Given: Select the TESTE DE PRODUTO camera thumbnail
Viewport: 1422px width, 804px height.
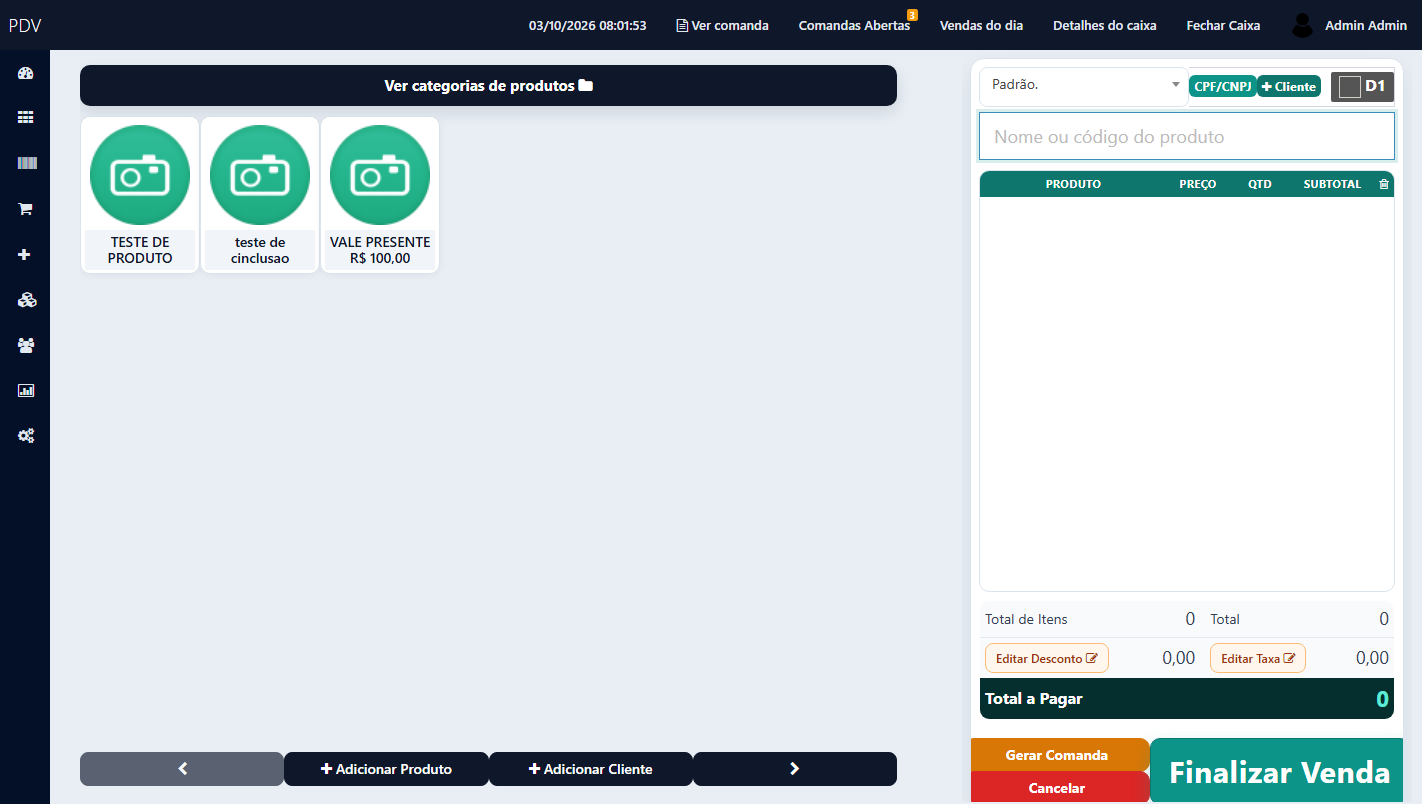Looking at the screenshot, I should (x=140, y=175).
